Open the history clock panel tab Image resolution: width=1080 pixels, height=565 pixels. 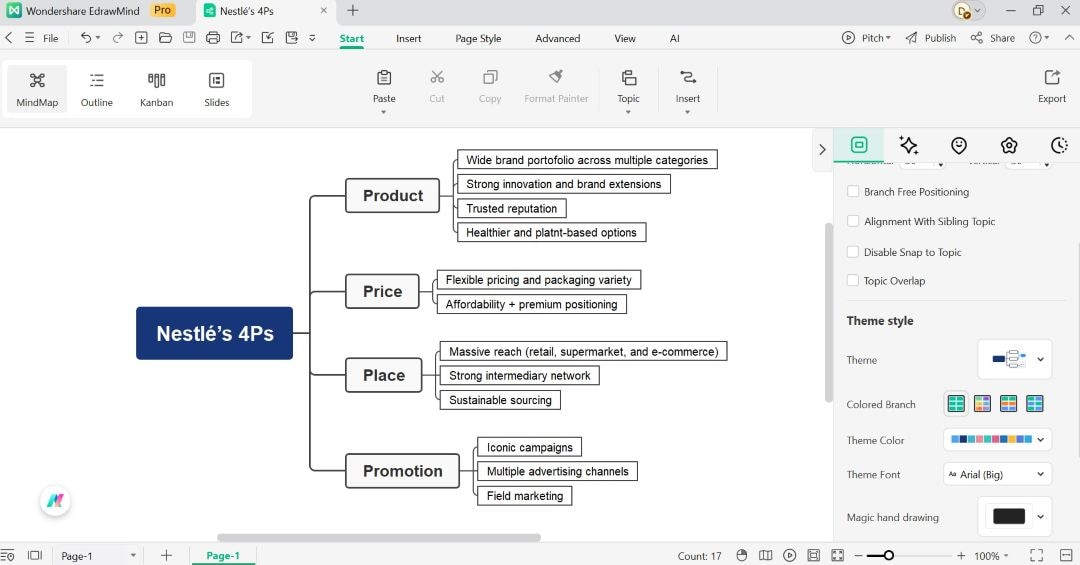[x=1059, y=145]
